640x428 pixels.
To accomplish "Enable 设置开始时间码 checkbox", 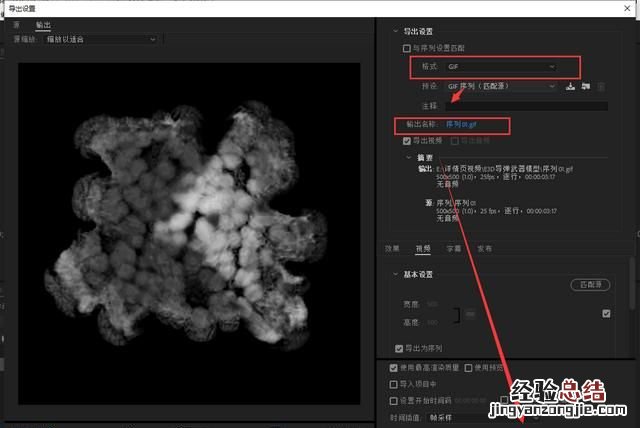I will coord(393,401).
